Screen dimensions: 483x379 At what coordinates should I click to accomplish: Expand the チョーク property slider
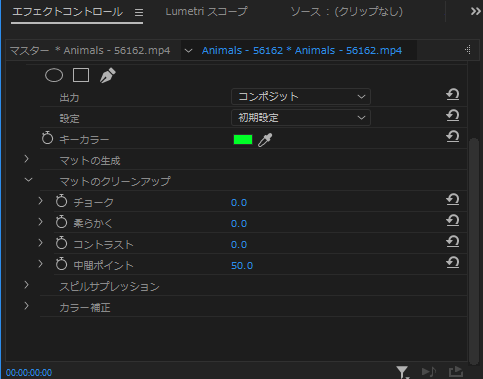coord(40,201)
